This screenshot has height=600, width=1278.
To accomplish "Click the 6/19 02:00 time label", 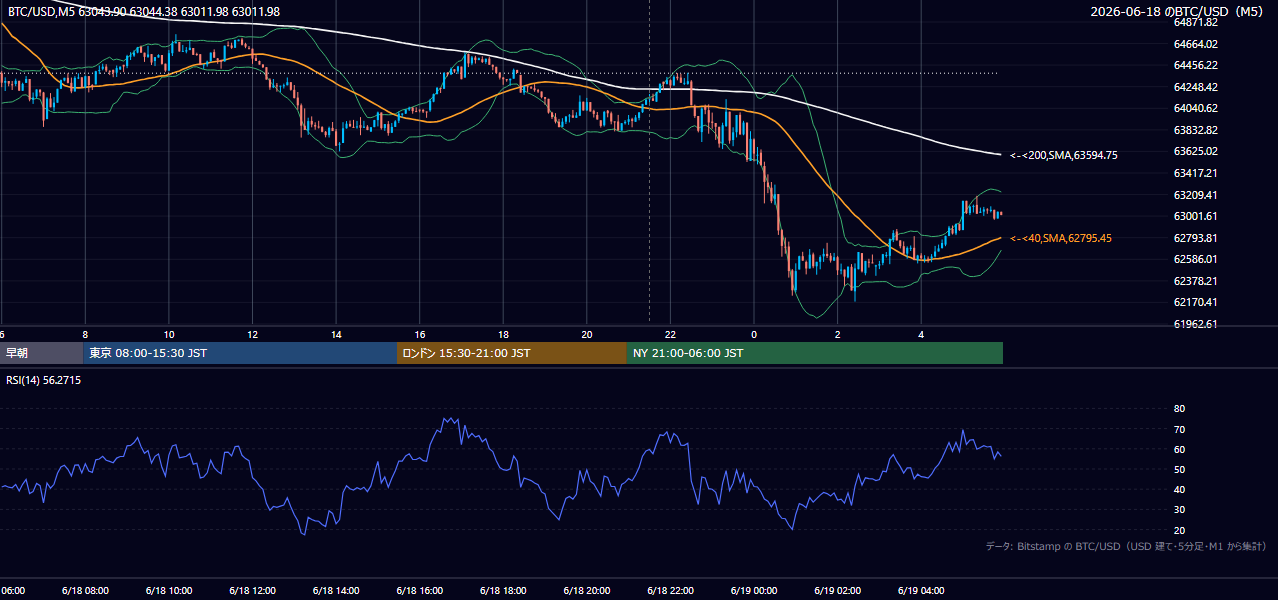I will 838,591.
